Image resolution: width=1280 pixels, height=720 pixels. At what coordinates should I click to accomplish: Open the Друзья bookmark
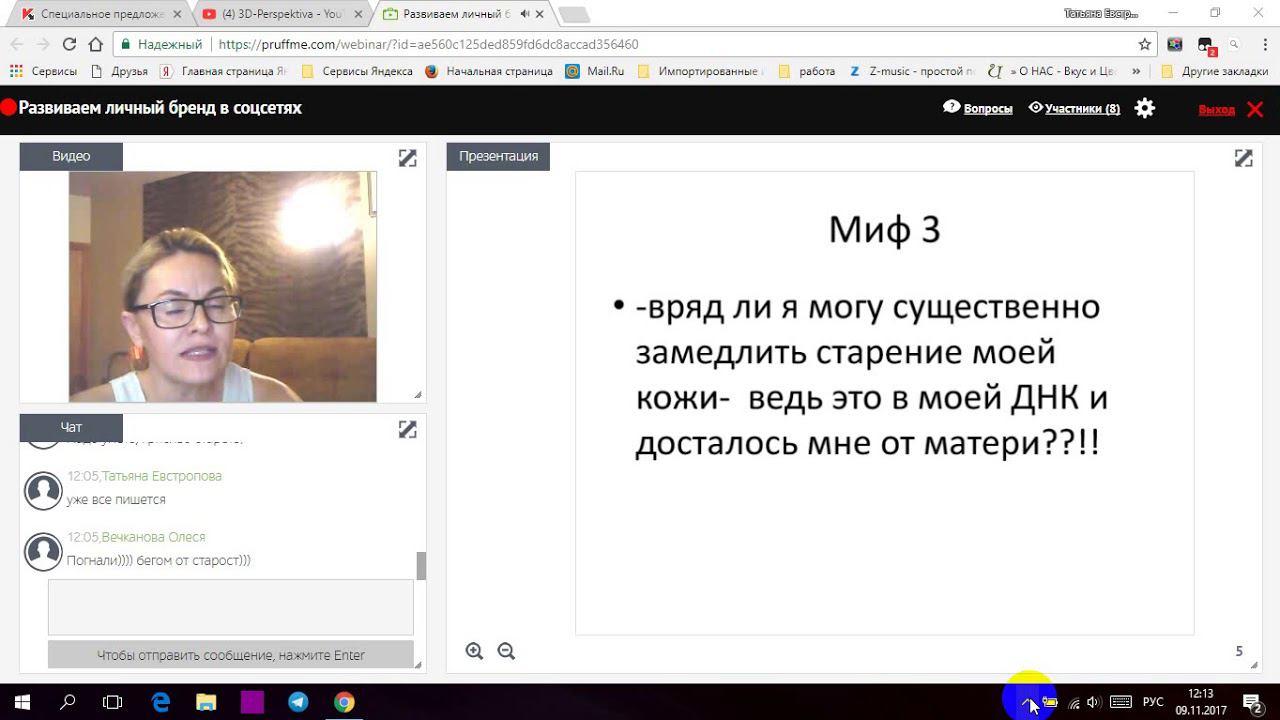119,71
